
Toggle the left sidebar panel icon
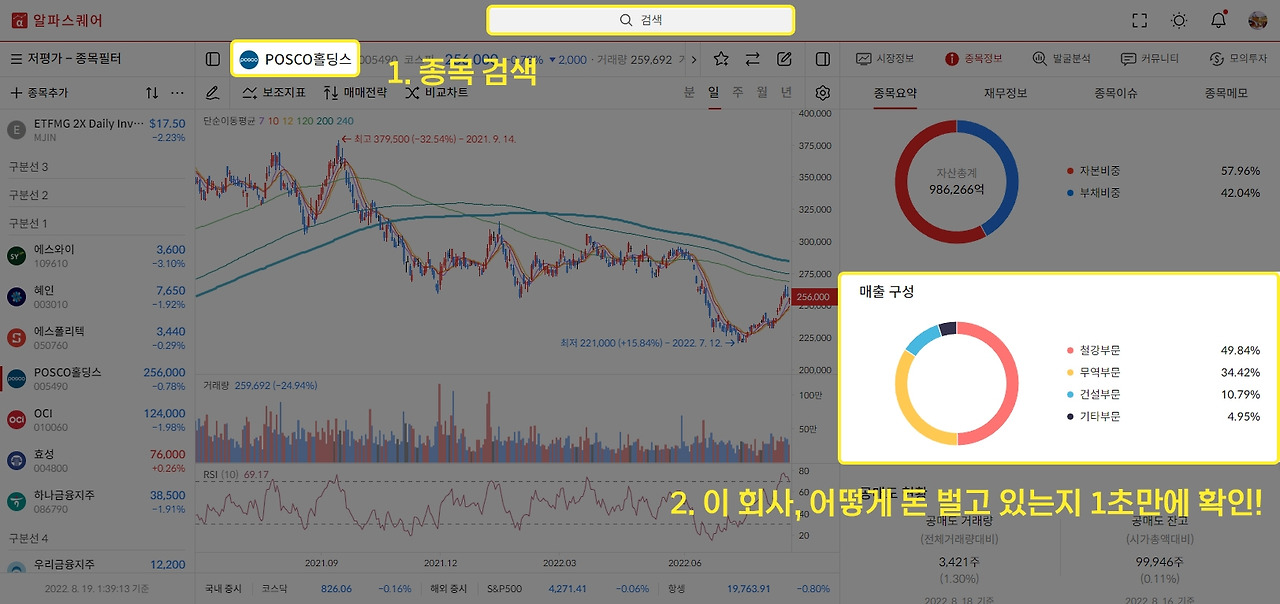pos(213,59)
